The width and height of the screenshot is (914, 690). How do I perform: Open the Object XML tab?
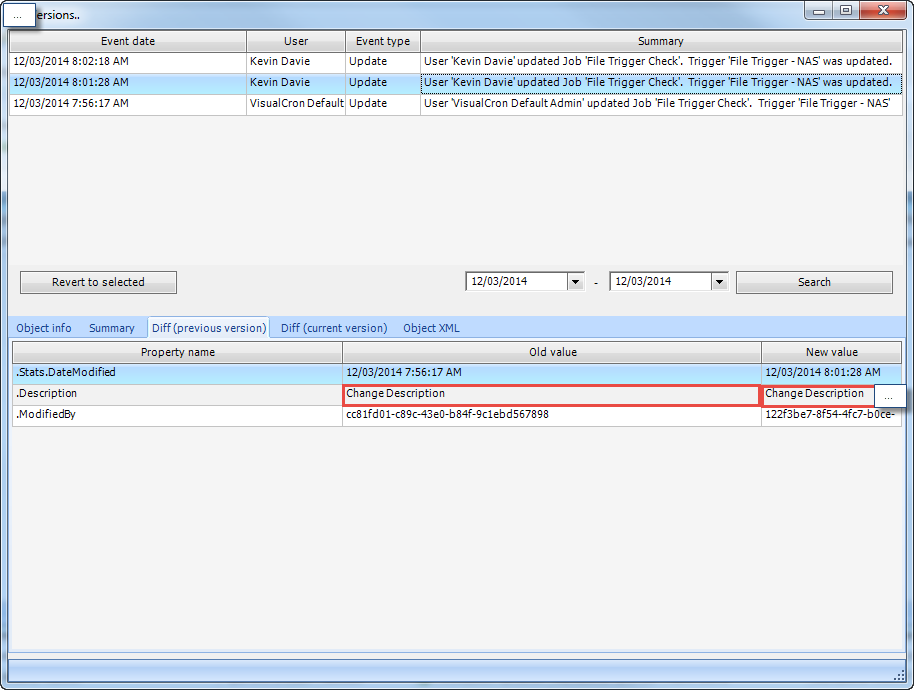click(x=431, y=328)
